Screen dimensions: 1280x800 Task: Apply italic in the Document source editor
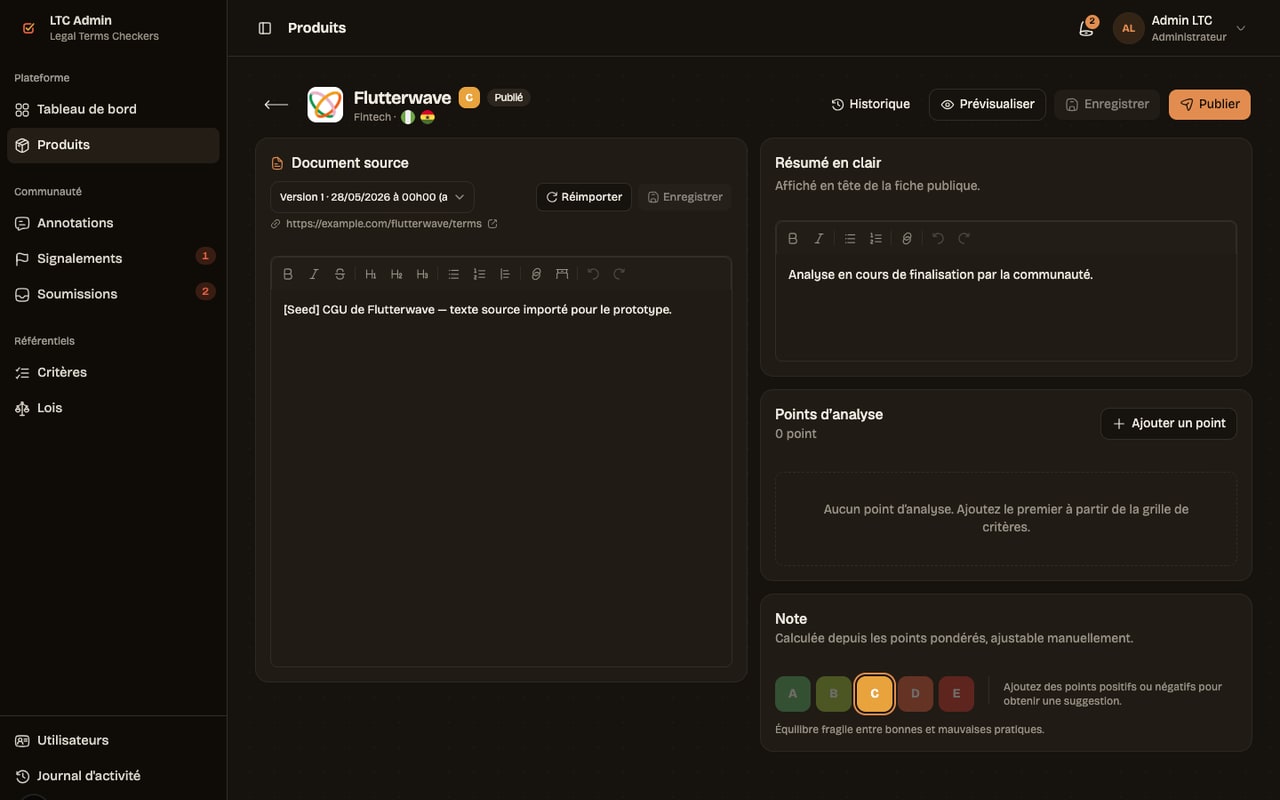pos(314,274)
